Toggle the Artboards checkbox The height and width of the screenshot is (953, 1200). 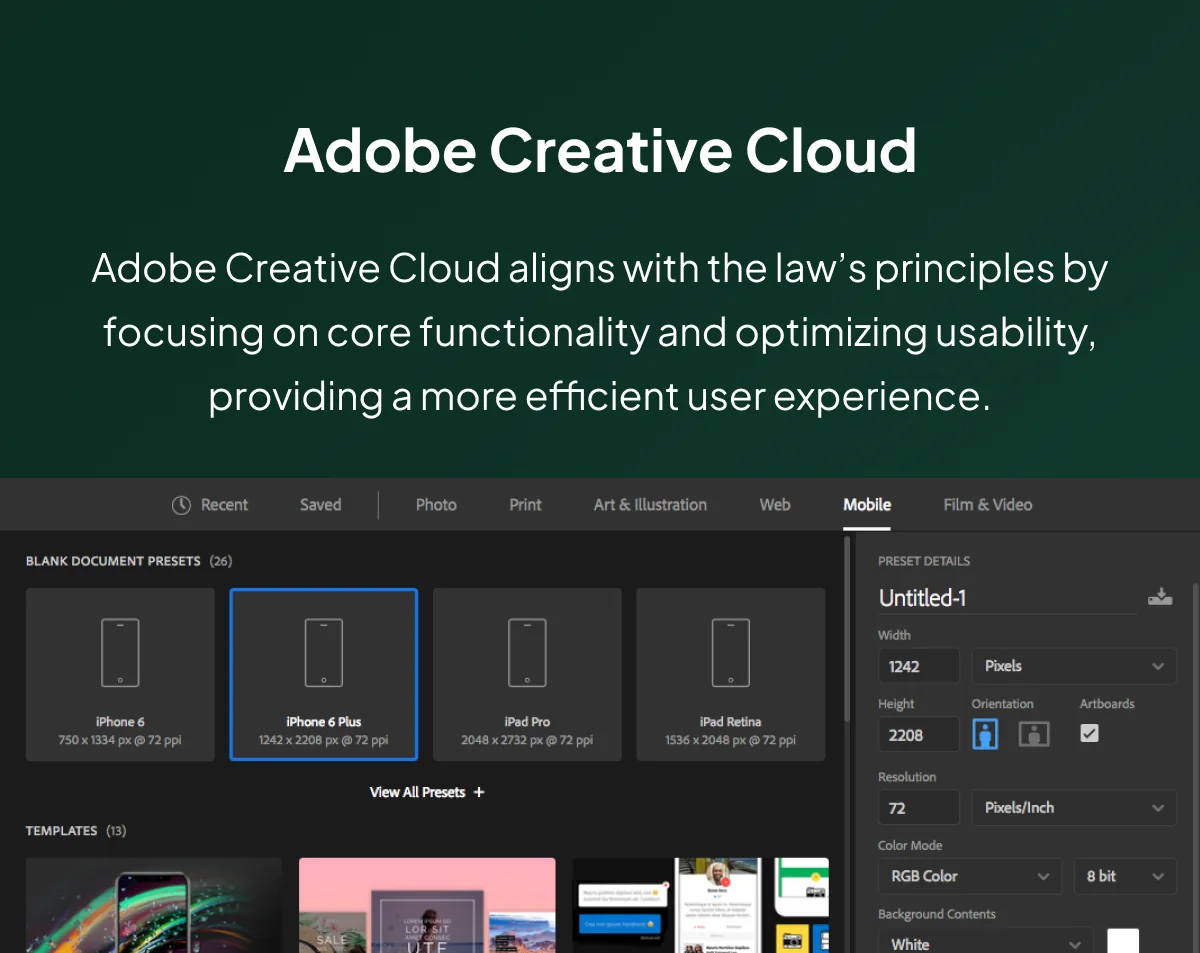(x=1090, y=733)
